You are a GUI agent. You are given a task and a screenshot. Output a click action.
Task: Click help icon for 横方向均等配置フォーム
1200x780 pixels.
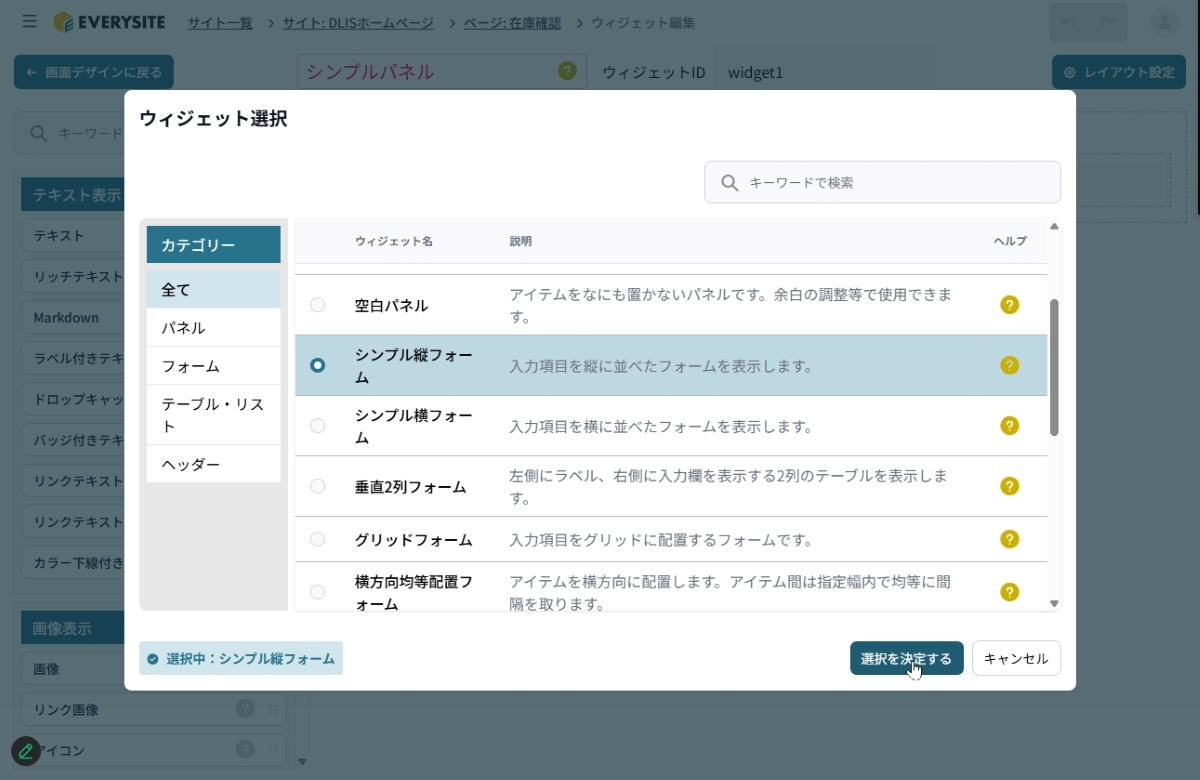pyautogui.click(x=1009, y=592)
